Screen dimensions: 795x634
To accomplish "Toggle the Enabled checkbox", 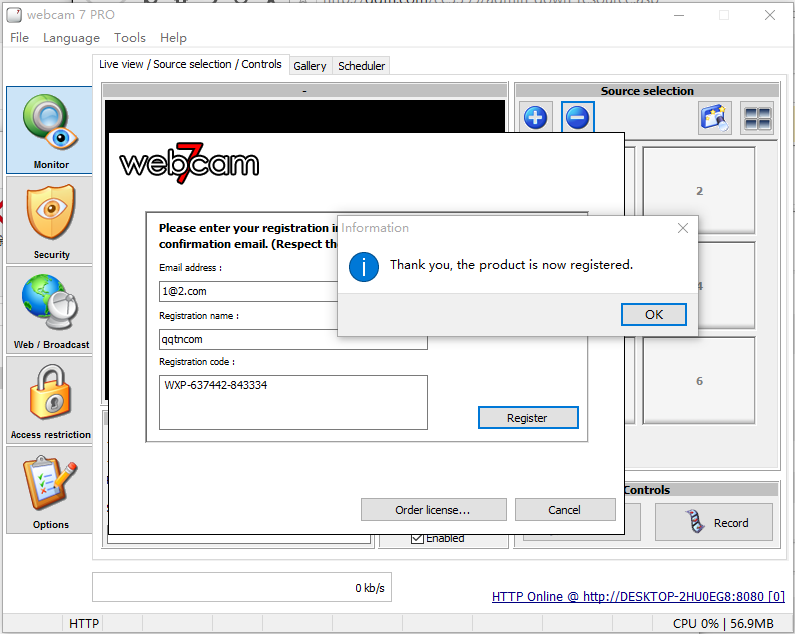I will coord(417,538).
